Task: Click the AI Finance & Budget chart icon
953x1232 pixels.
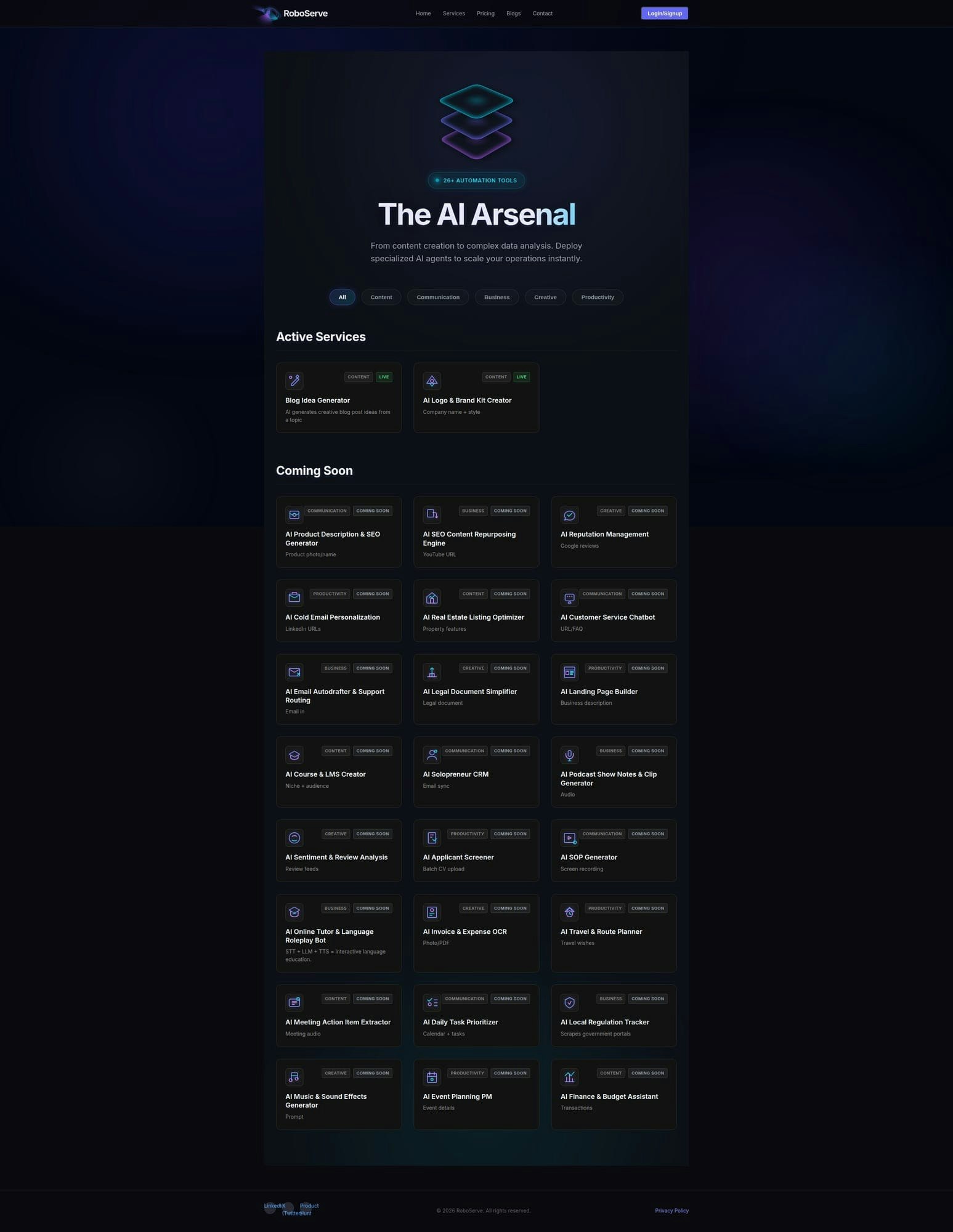Action: (x=569, y=1077)
